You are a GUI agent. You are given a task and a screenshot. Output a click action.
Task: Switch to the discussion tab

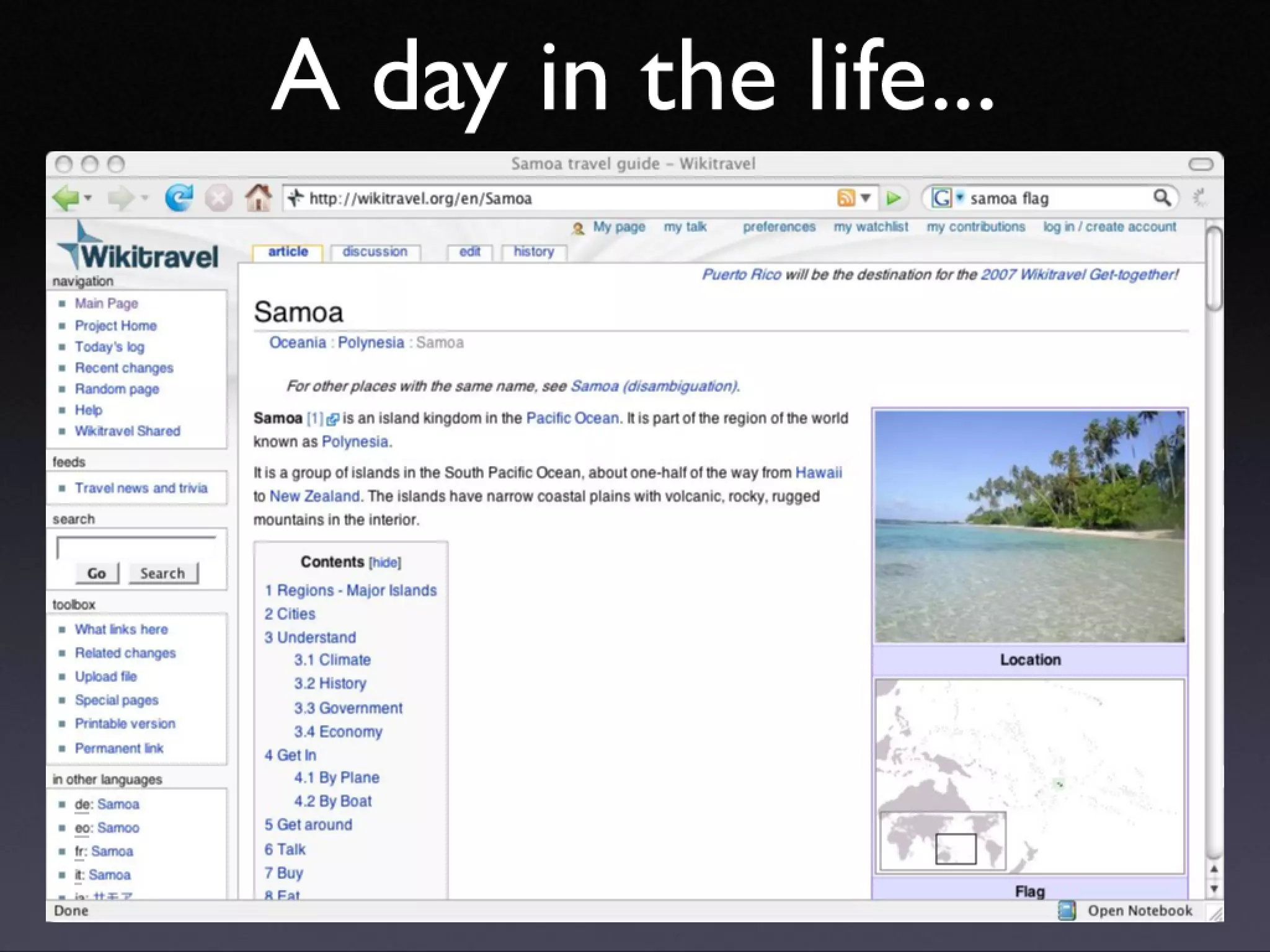click(375, 252)
